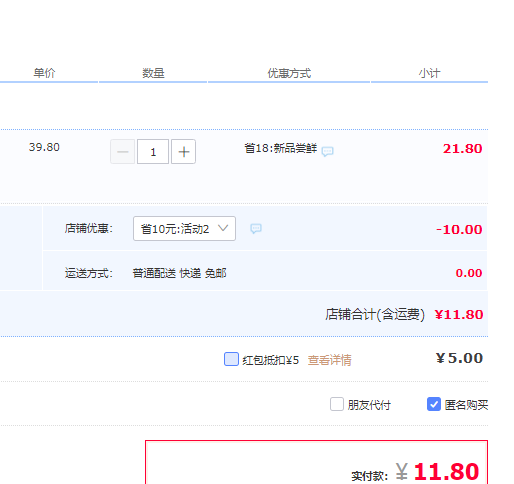
Task: Click the 优惠方式 column header
Action: coord(289,73)
